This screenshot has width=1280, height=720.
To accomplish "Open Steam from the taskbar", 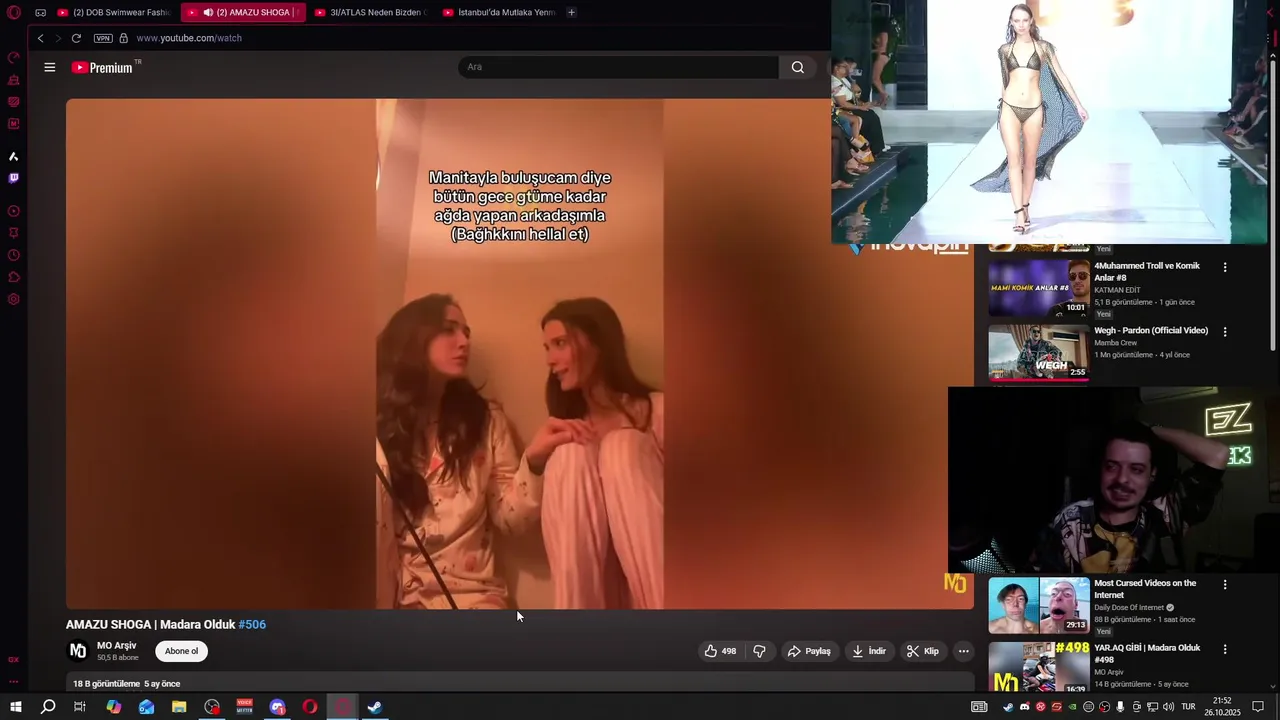I will pos(375,707).
